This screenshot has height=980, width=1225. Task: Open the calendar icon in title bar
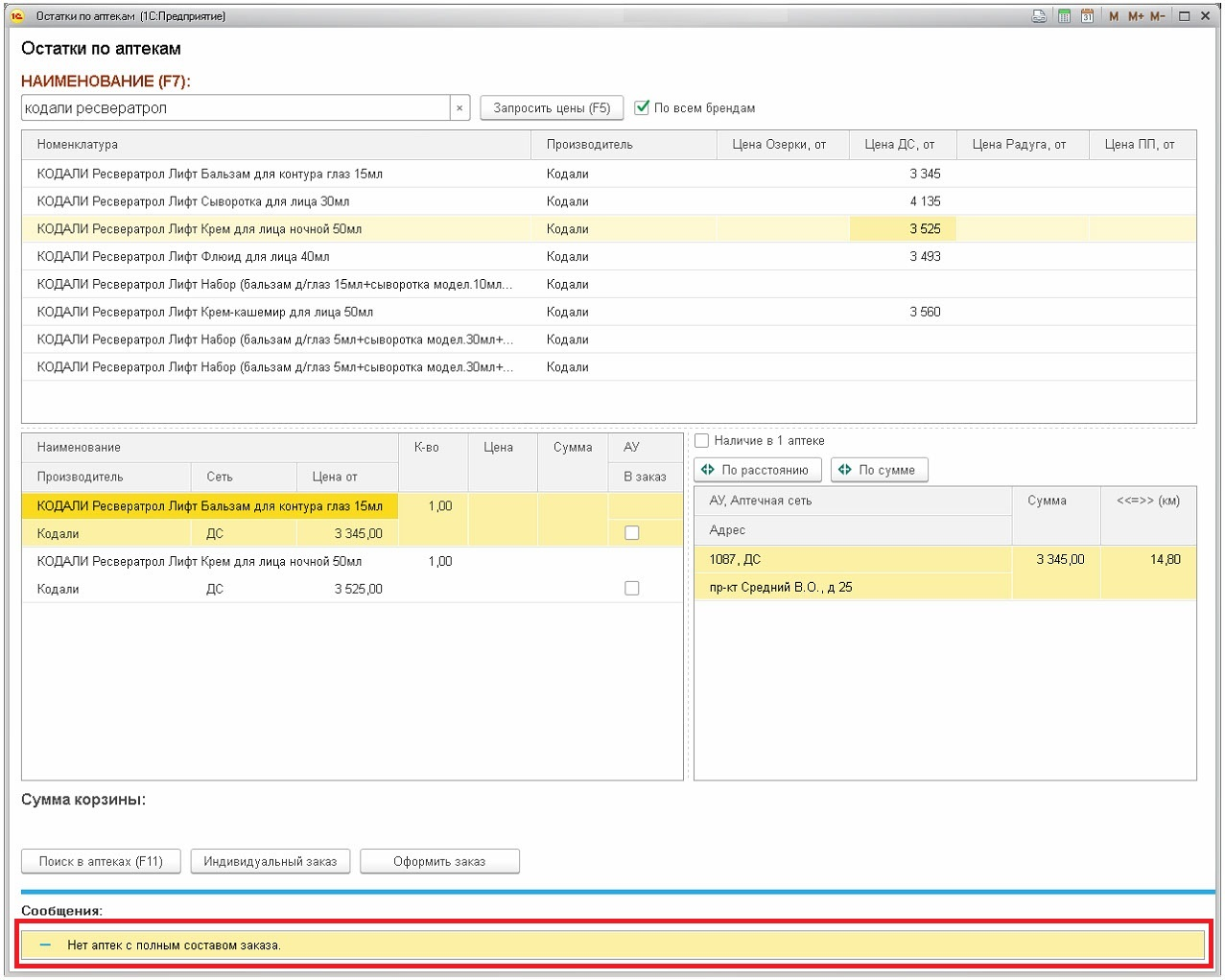point(1087,16)
